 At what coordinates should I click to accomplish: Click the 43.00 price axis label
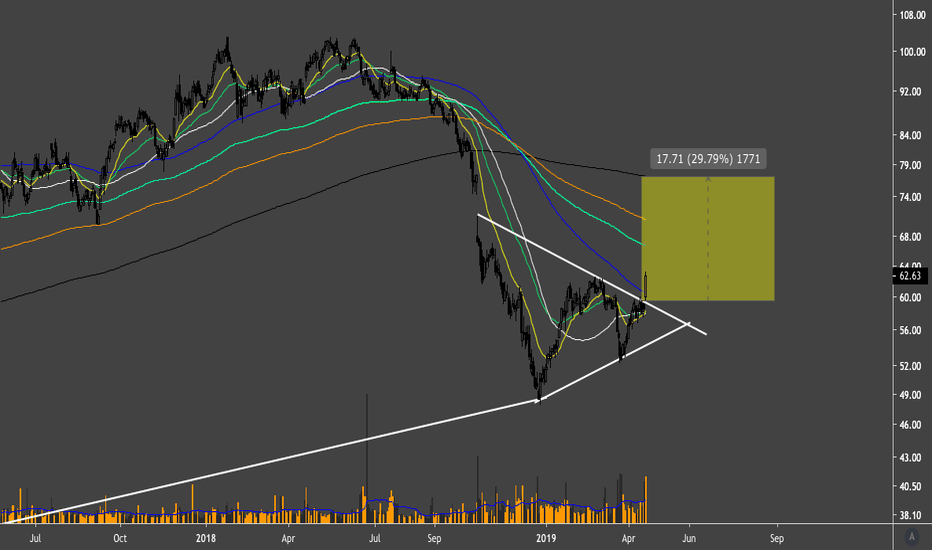pyautogui.click(x=912, y=458)
